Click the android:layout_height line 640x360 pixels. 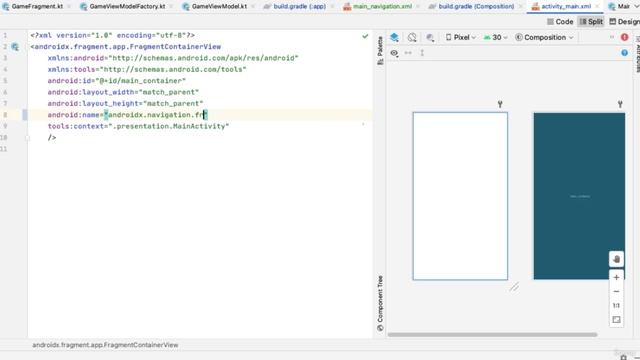125,104
